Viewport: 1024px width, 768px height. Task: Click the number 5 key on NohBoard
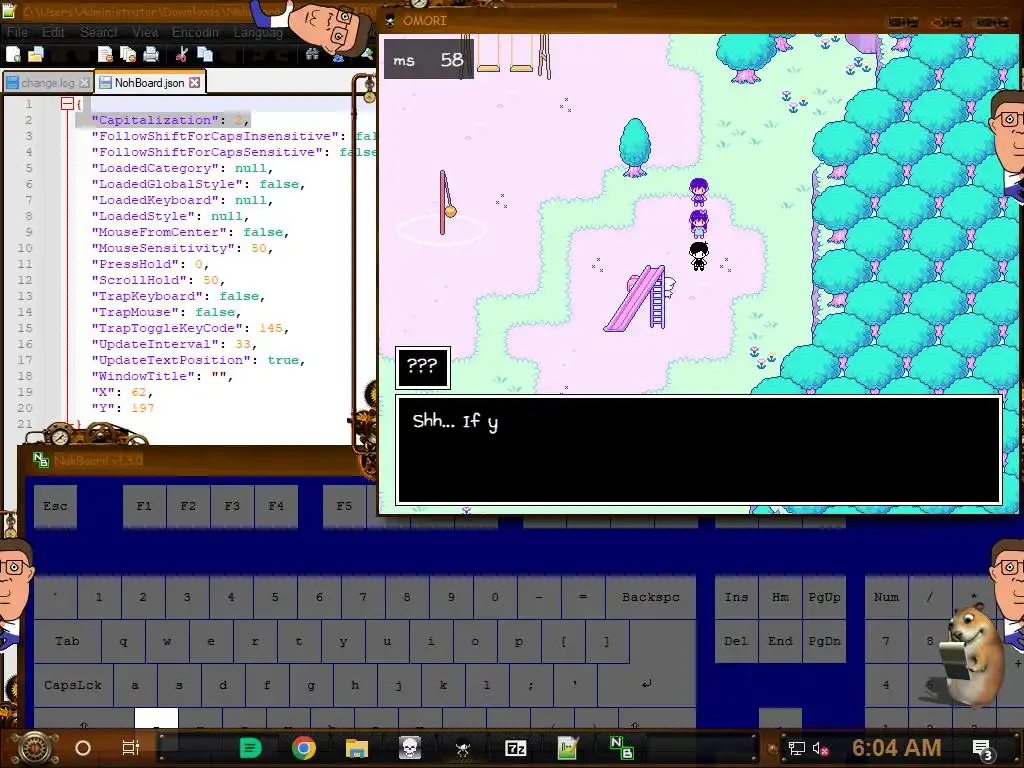point(275,597)
